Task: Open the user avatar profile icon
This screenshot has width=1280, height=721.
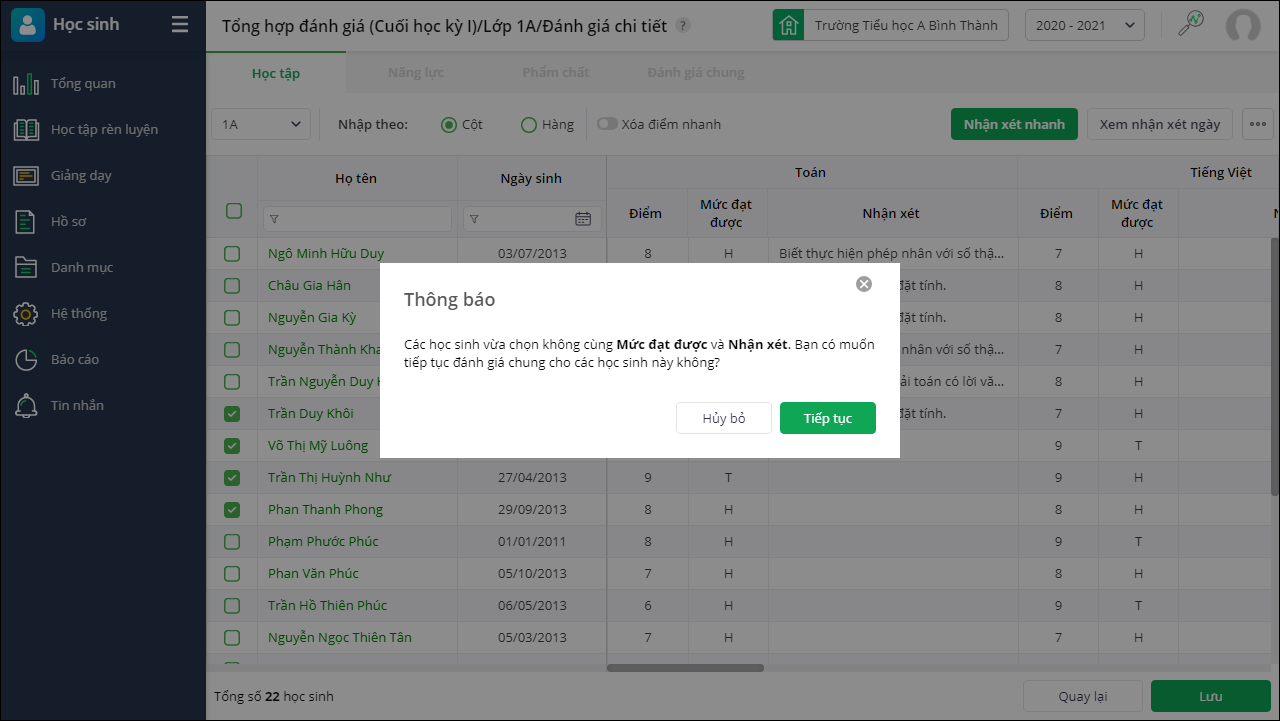Action: click(1243, 26)
